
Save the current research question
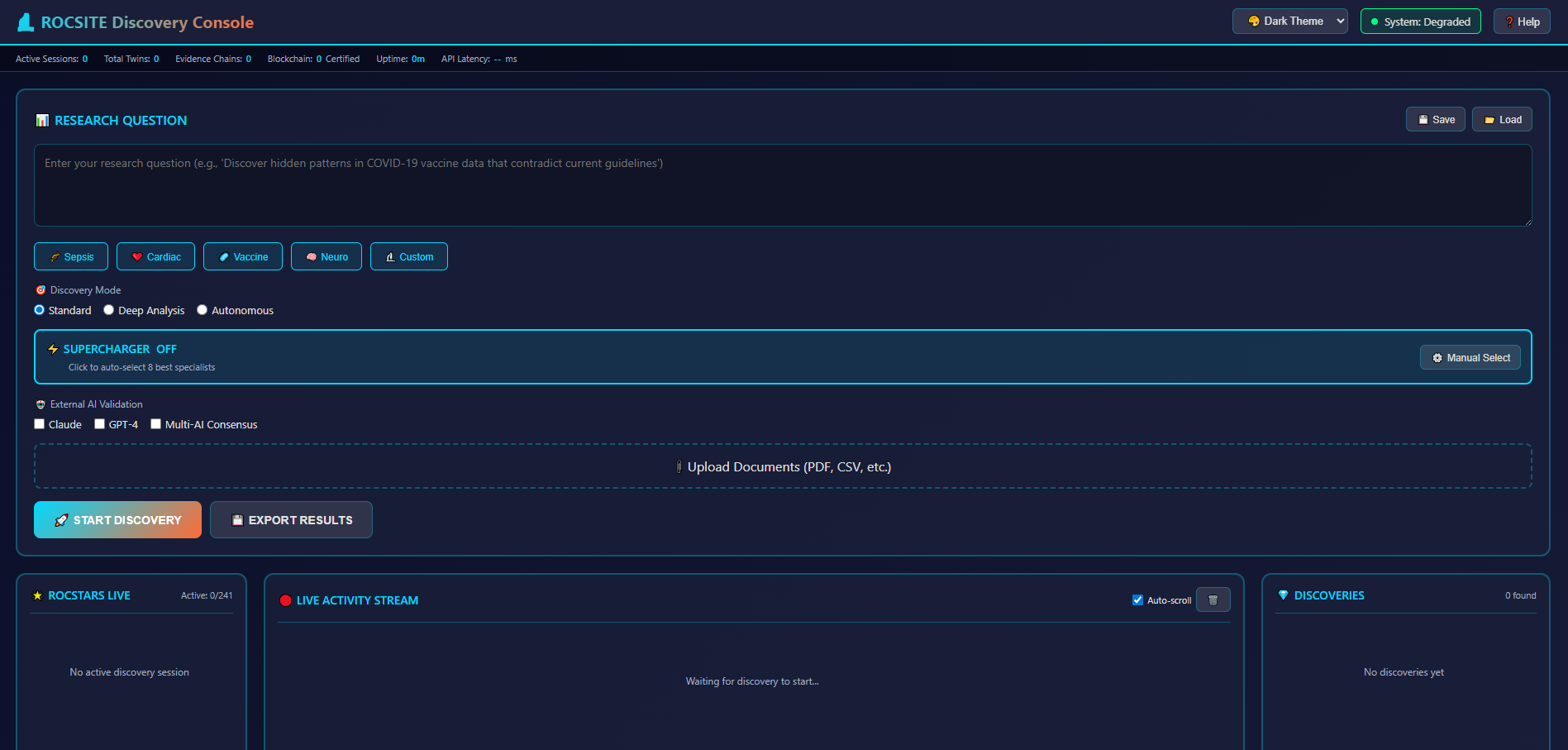pos(1435,119)
